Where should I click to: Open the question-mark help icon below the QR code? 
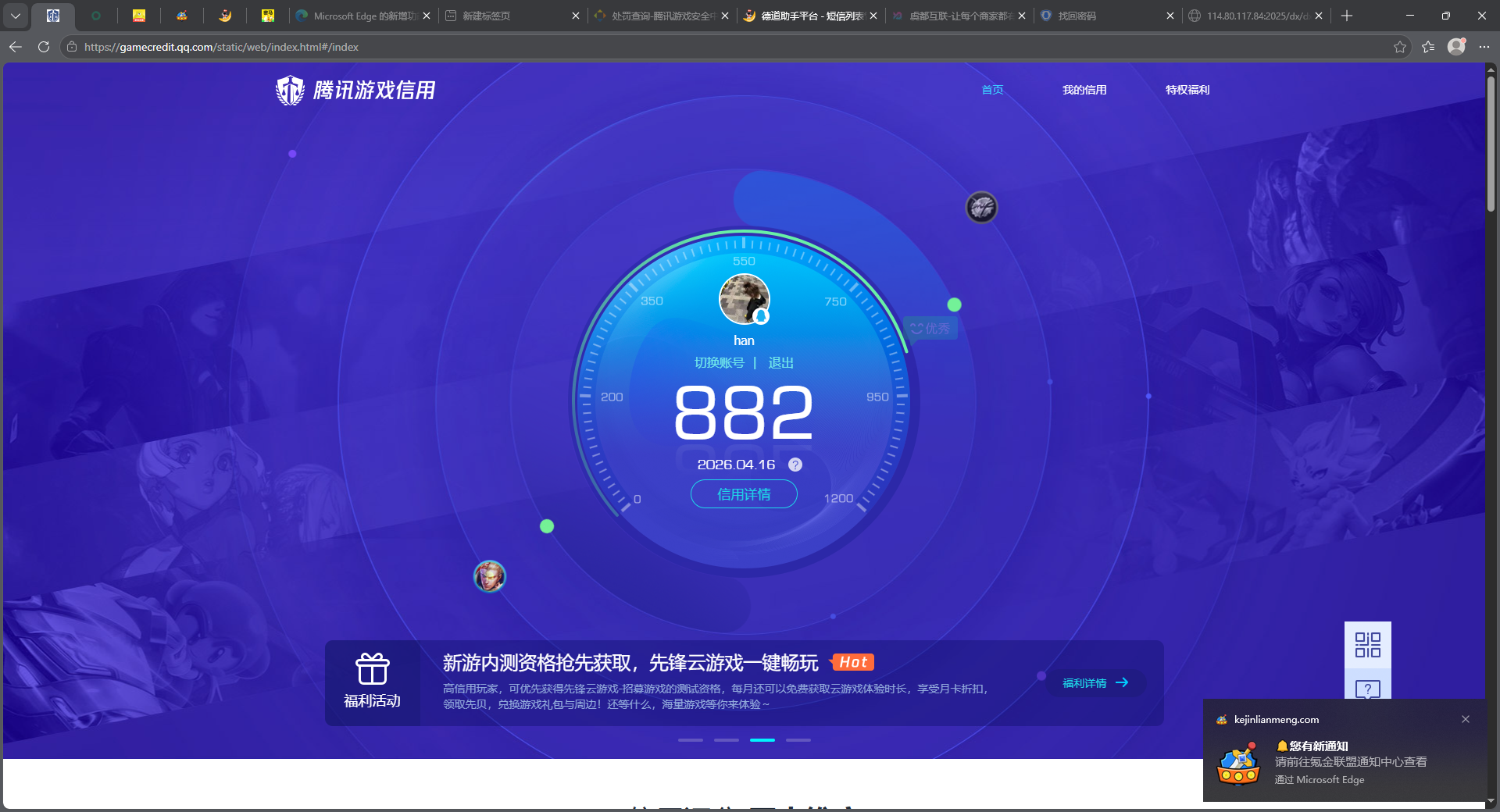click(x=1367, y=690)
